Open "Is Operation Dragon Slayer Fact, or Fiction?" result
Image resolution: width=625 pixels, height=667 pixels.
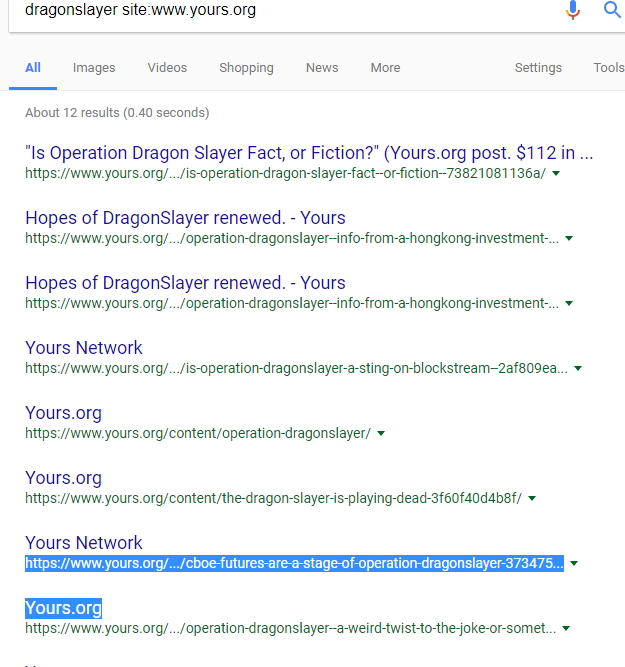(x=309, y=153)
